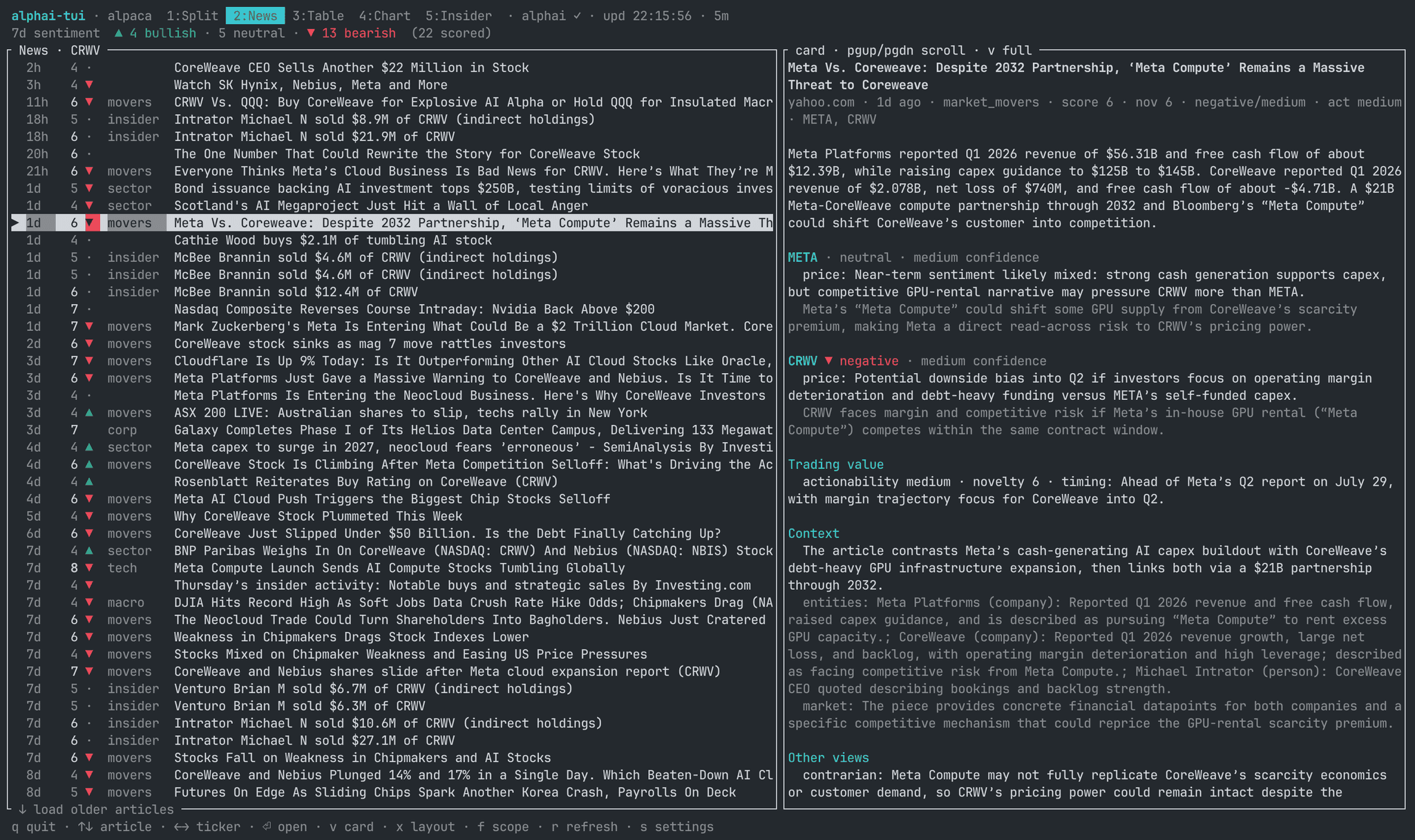The height and width of the screenshot is (840, 1415).
Task: Click bearish arrow on Meta Compute Launch row
Action: 89,569
